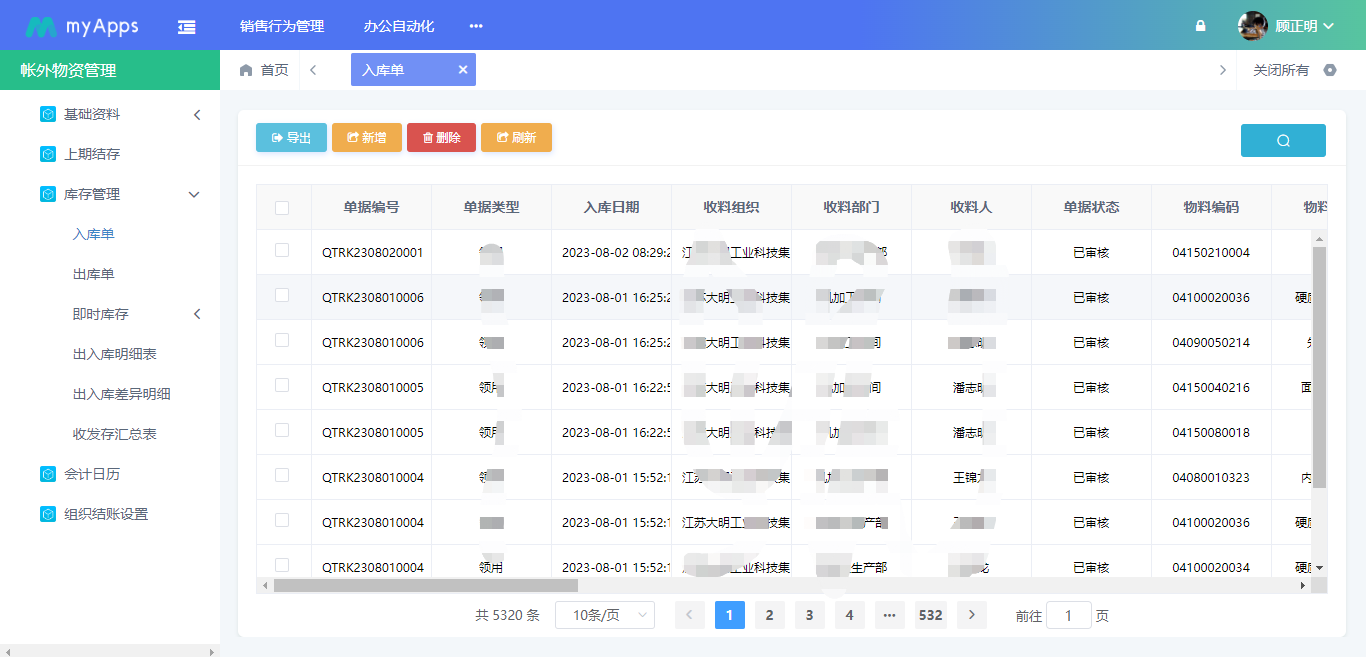Select the 销售行为管理 menu
The height and width of the screenshot is (657, 1366).
pos(283,26)
